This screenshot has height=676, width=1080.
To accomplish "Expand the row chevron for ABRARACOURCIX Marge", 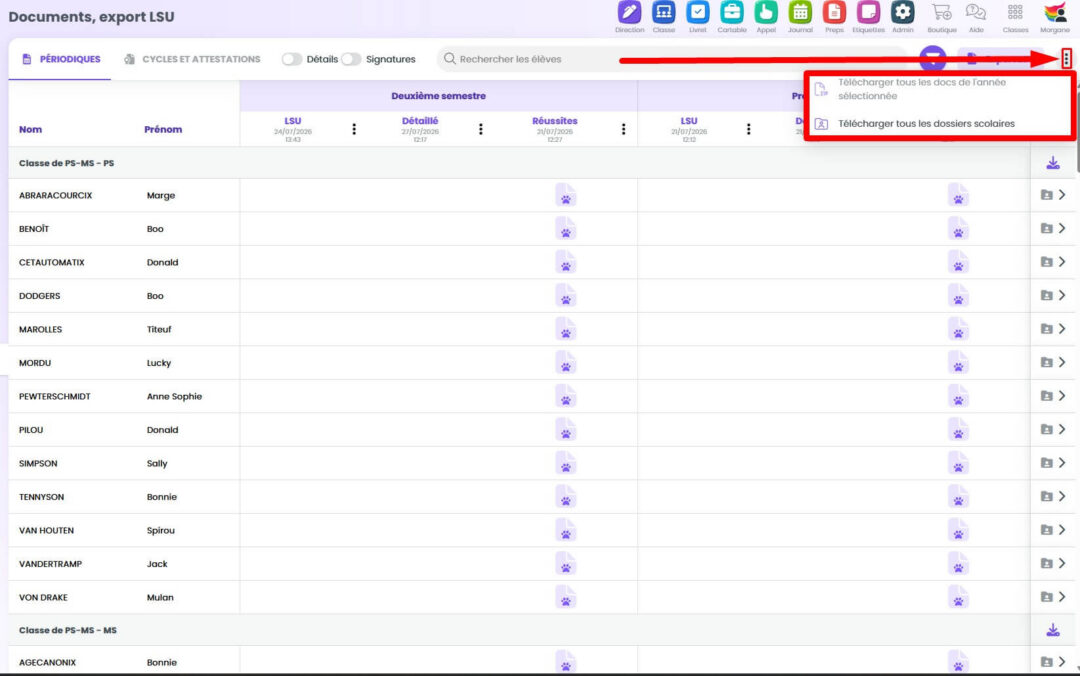I will coord(1062,195).
